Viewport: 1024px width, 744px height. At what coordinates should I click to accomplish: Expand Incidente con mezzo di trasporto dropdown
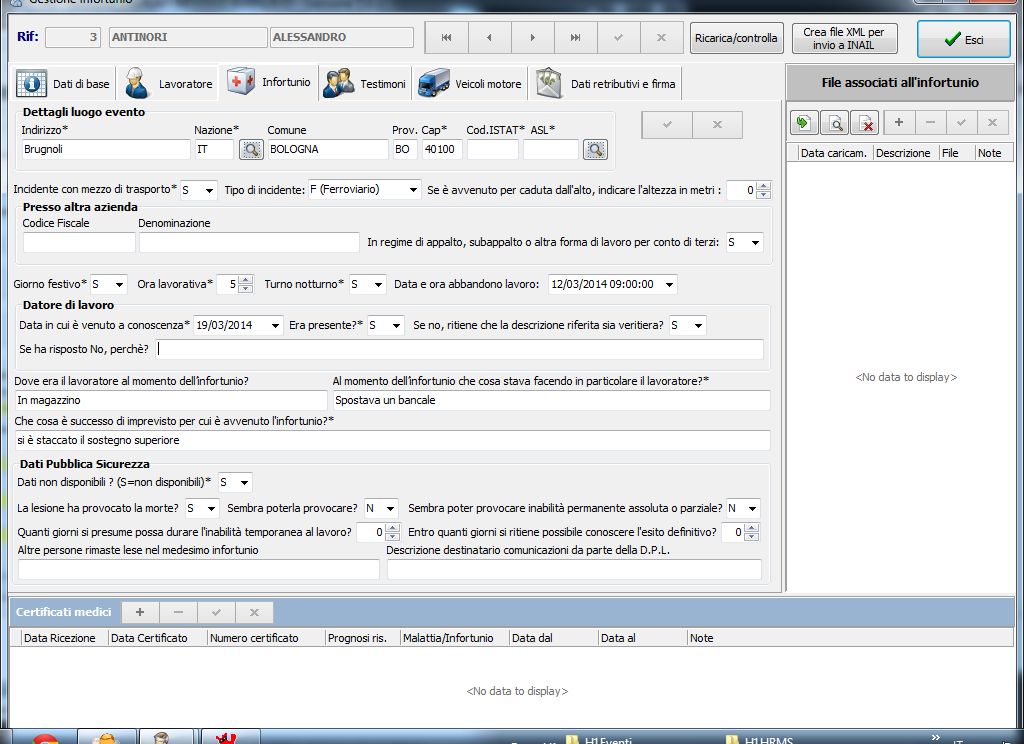pos(209,191)
